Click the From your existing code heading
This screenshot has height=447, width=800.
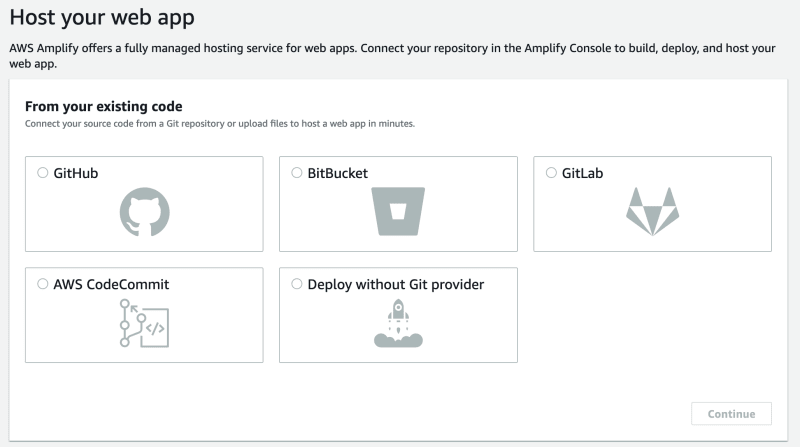tap(104, 106)
